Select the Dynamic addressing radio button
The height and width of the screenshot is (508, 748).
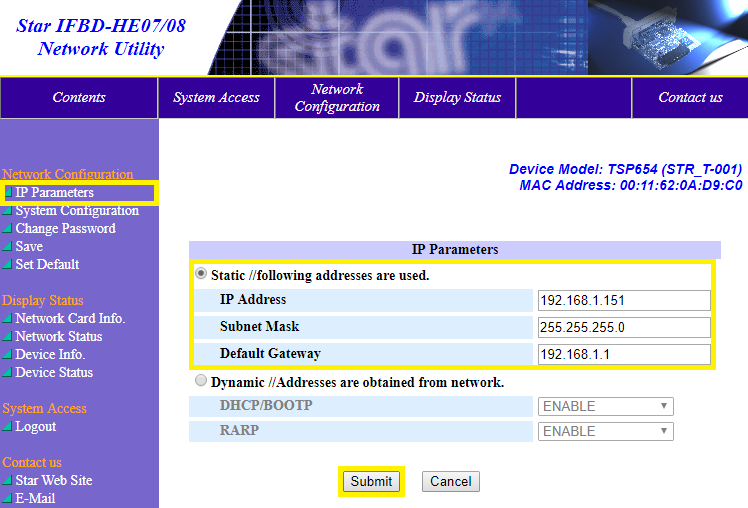[x=201, y=381]
